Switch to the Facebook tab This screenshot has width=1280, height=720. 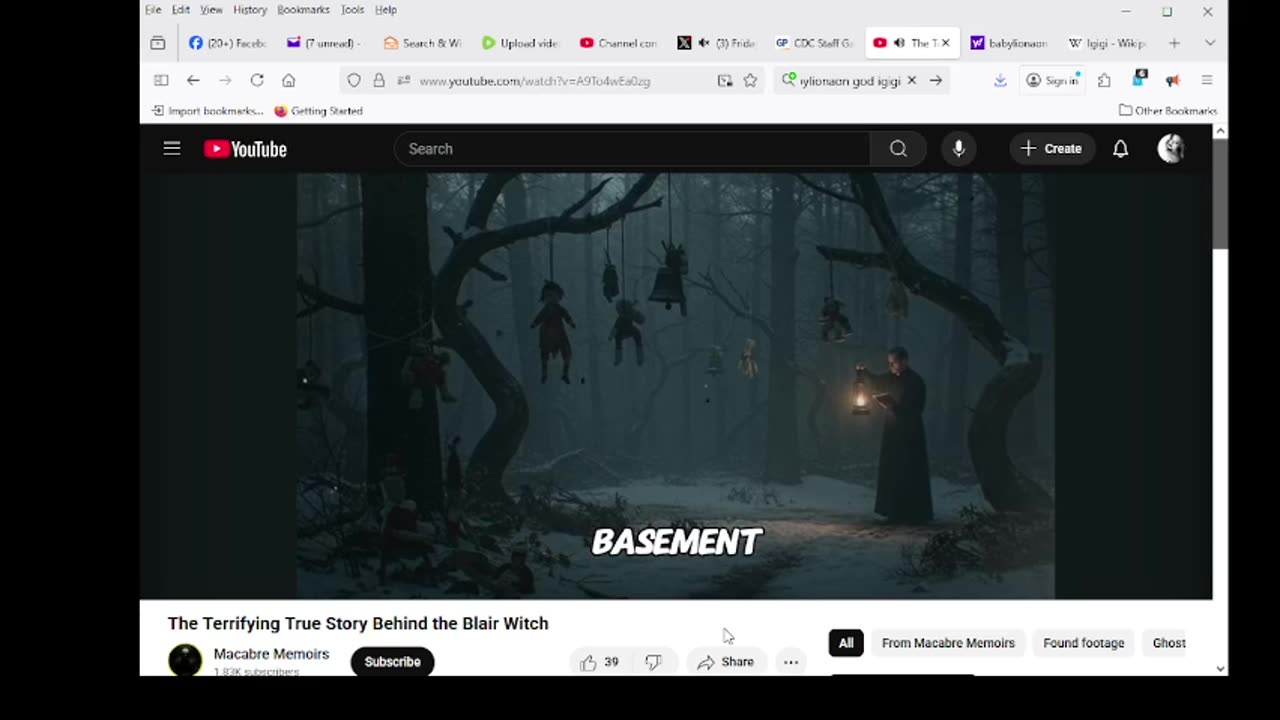pos(227,43)
